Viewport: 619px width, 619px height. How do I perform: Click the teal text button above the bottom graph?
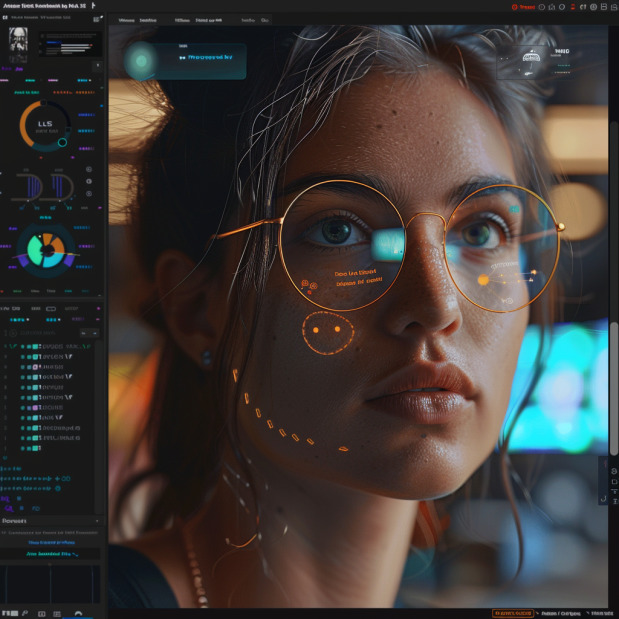[x=51, y=553]
